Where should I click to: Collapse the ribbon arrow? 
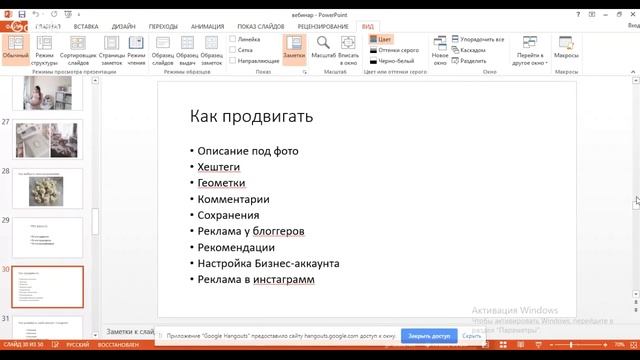pyautogui.click(x=633, y=72)
